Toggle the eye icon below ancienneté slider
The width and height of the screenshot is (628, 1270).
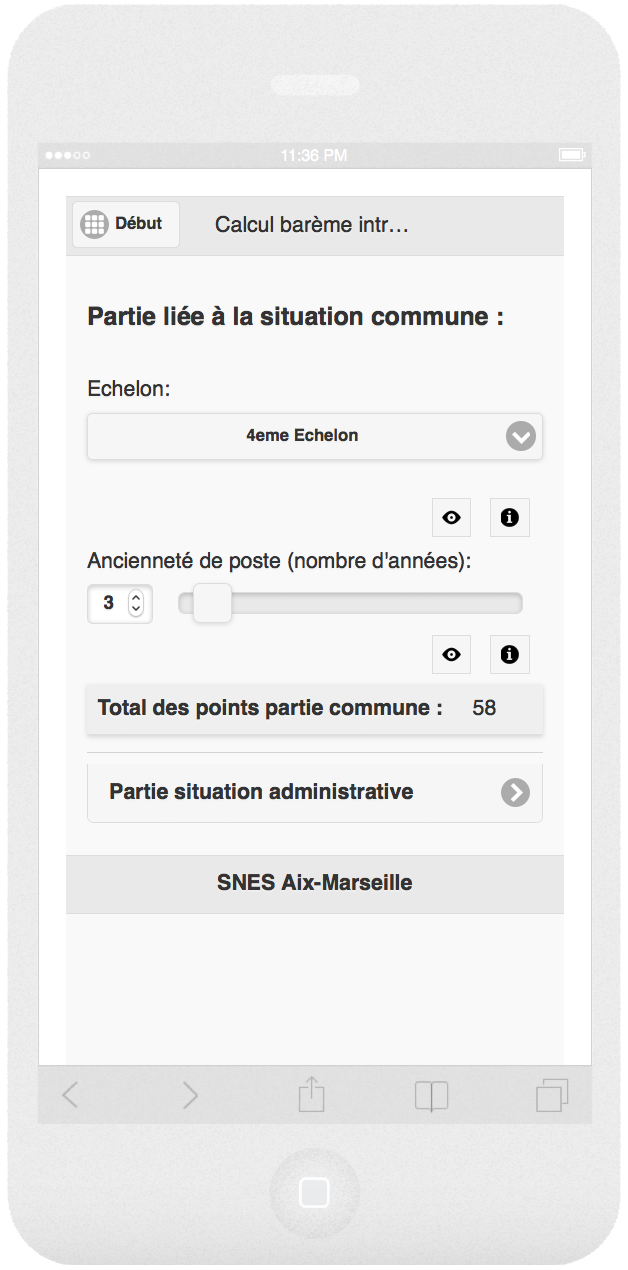(452, 655)
